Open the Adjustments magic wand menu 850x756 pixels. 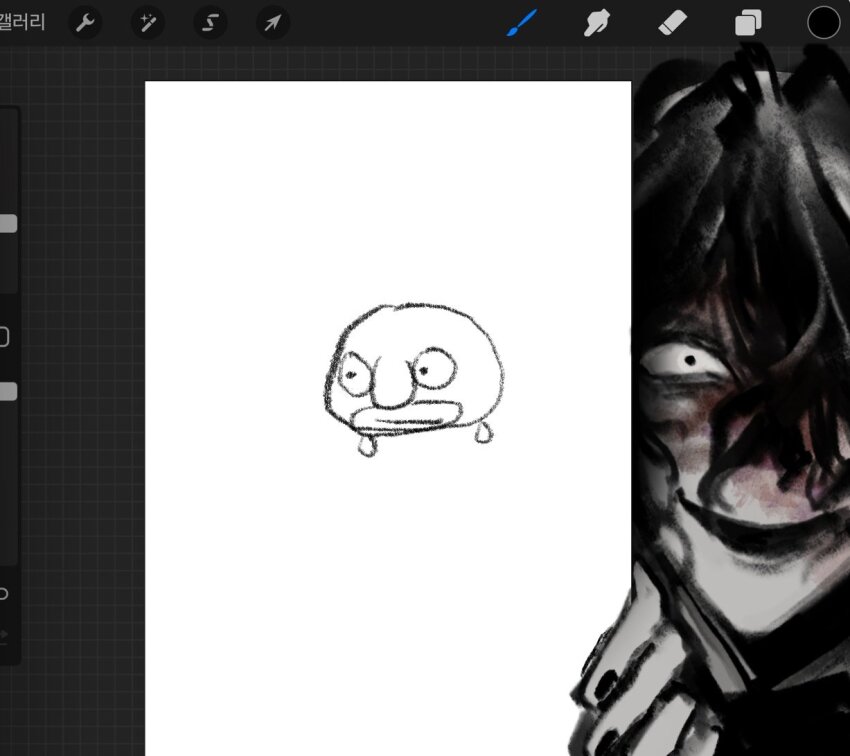147,22
